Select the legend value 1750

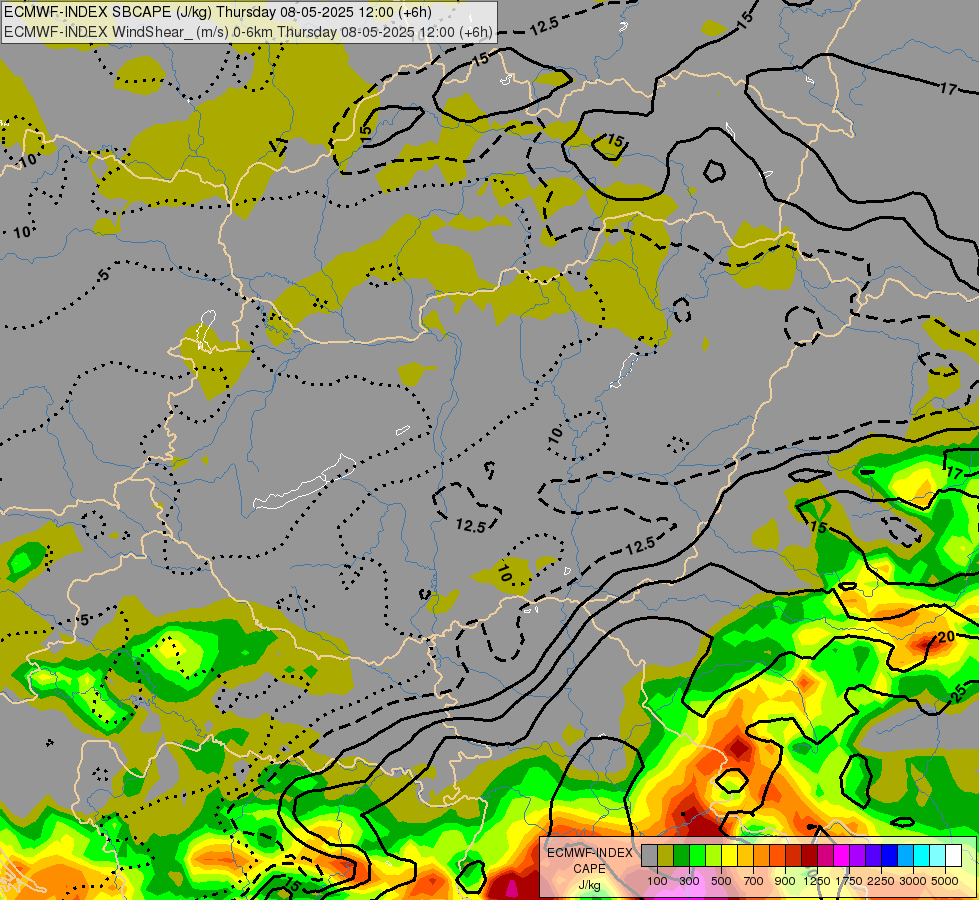(849, 881)
